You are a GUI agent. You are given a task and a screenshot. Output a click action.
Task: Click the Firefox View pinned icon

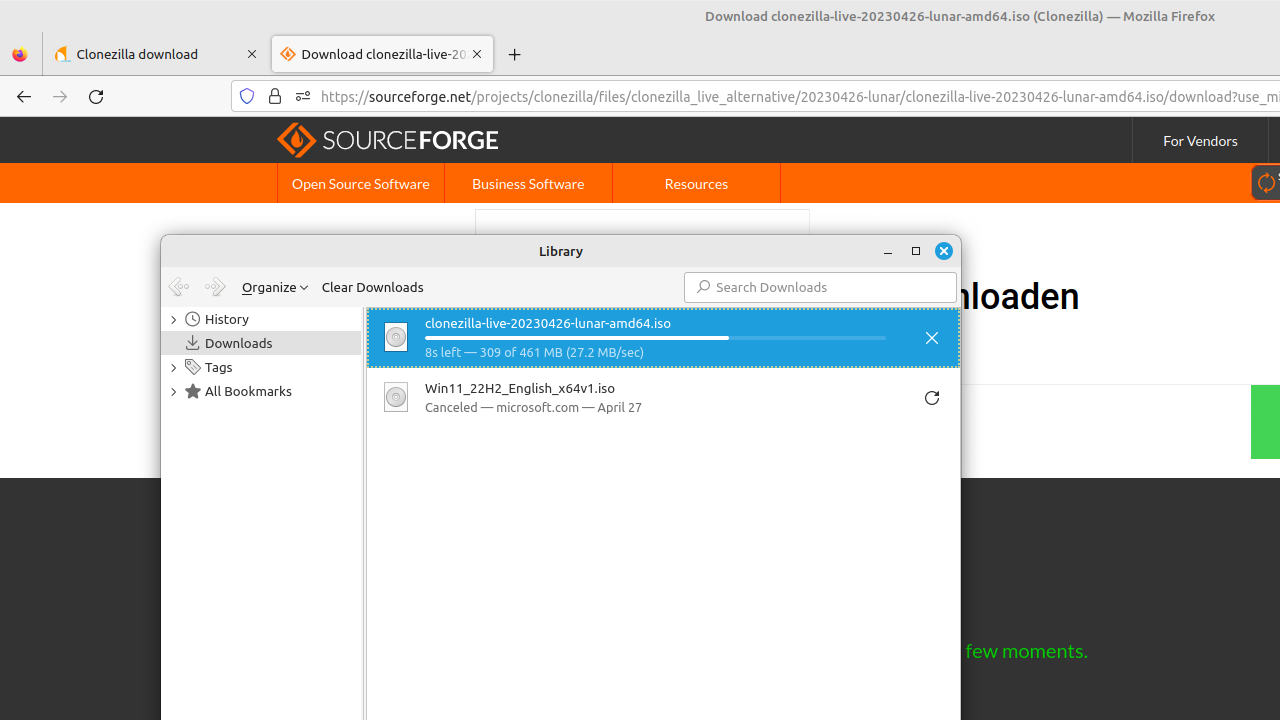(x=20, y=55)
